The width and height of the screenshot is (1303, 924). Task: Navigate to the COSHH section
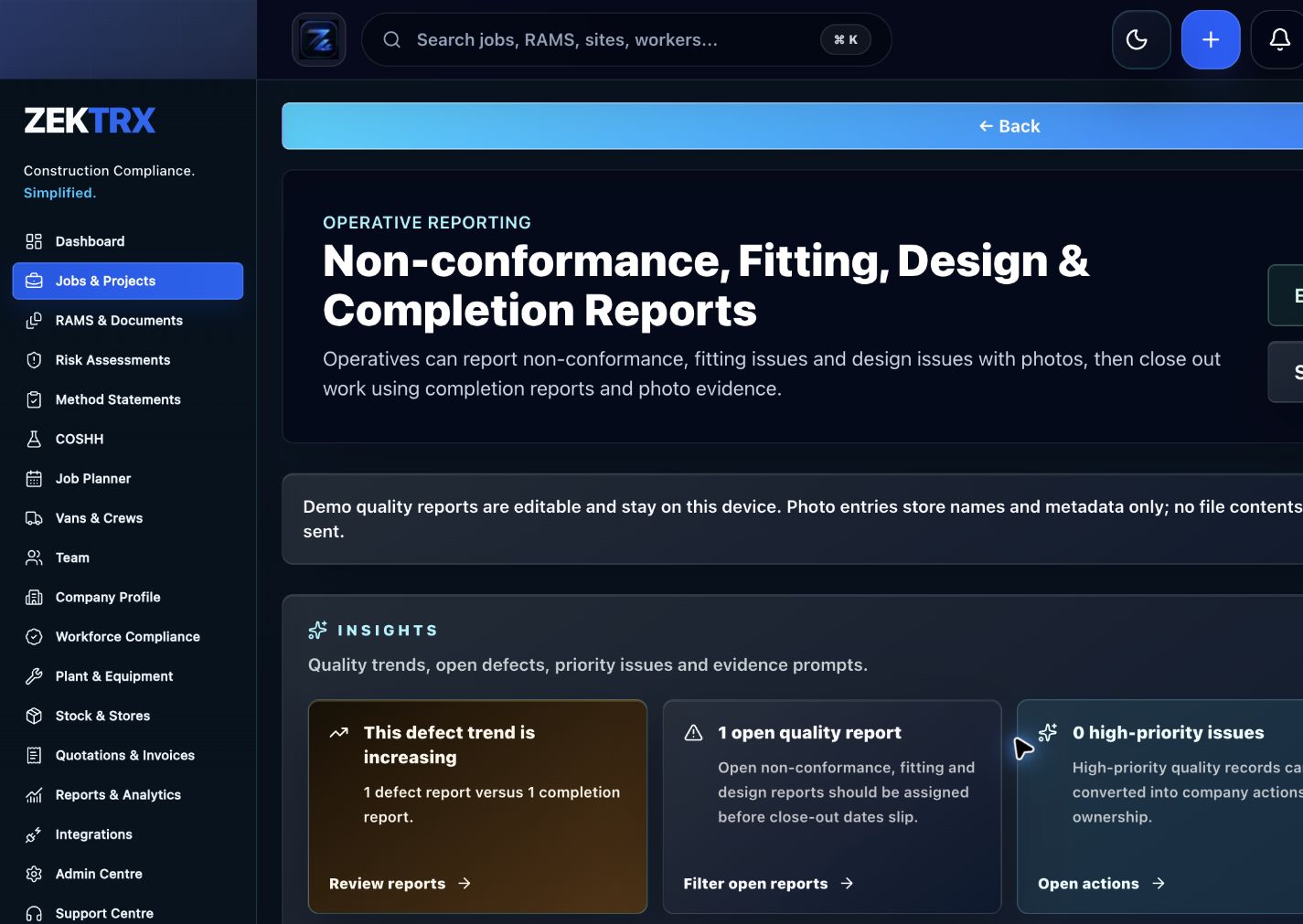point(128,439)
